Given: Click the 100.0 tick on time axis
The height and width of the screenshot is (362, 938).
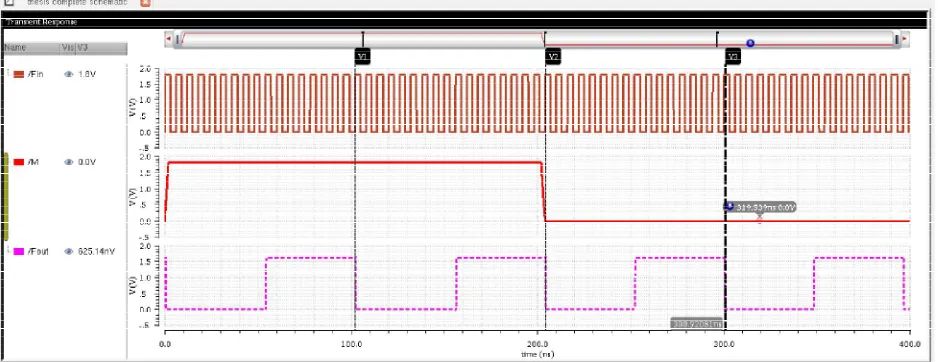Looking at the screenshot, I should coord(351,345).
